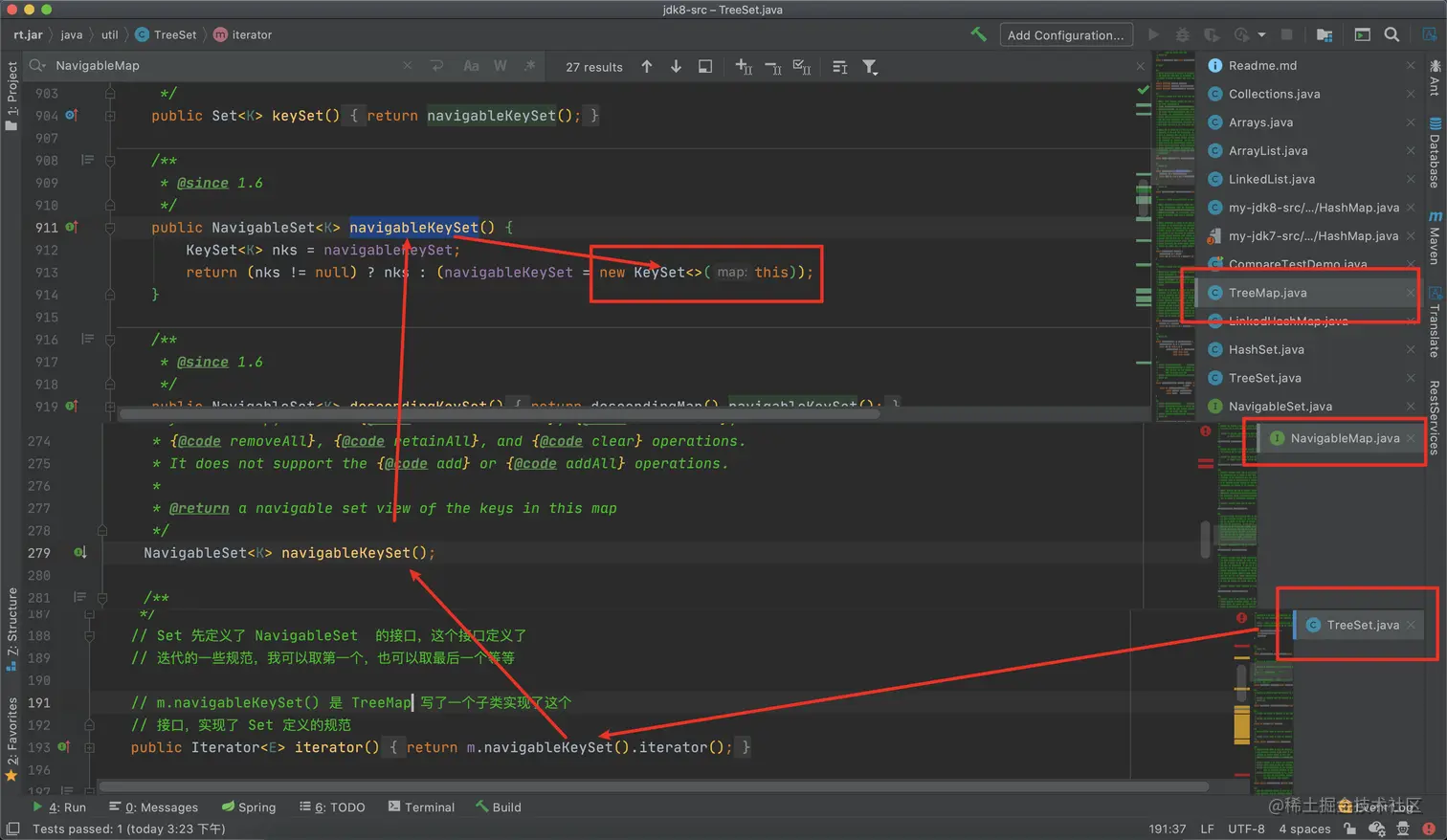The width and height of the screenshot is (1447, 840).
Task: Click middle editor vertical scrollbar thumb
Action: (1205, 540)
